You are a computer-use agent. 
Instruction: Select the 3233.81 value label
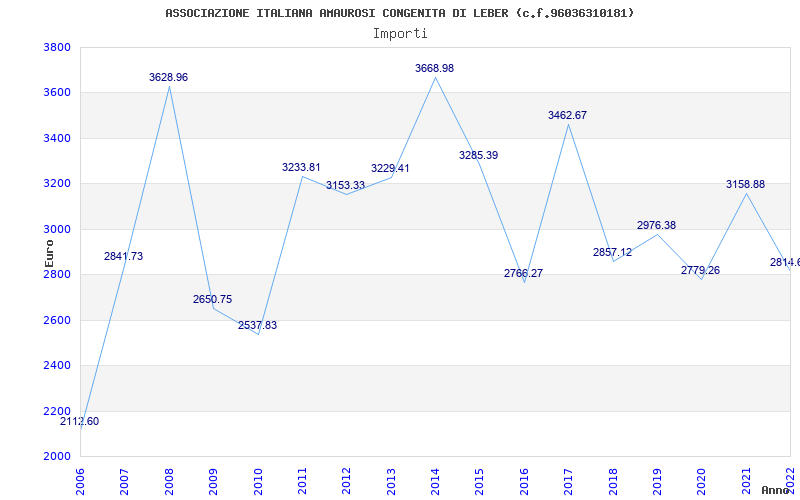coord(302,167)
